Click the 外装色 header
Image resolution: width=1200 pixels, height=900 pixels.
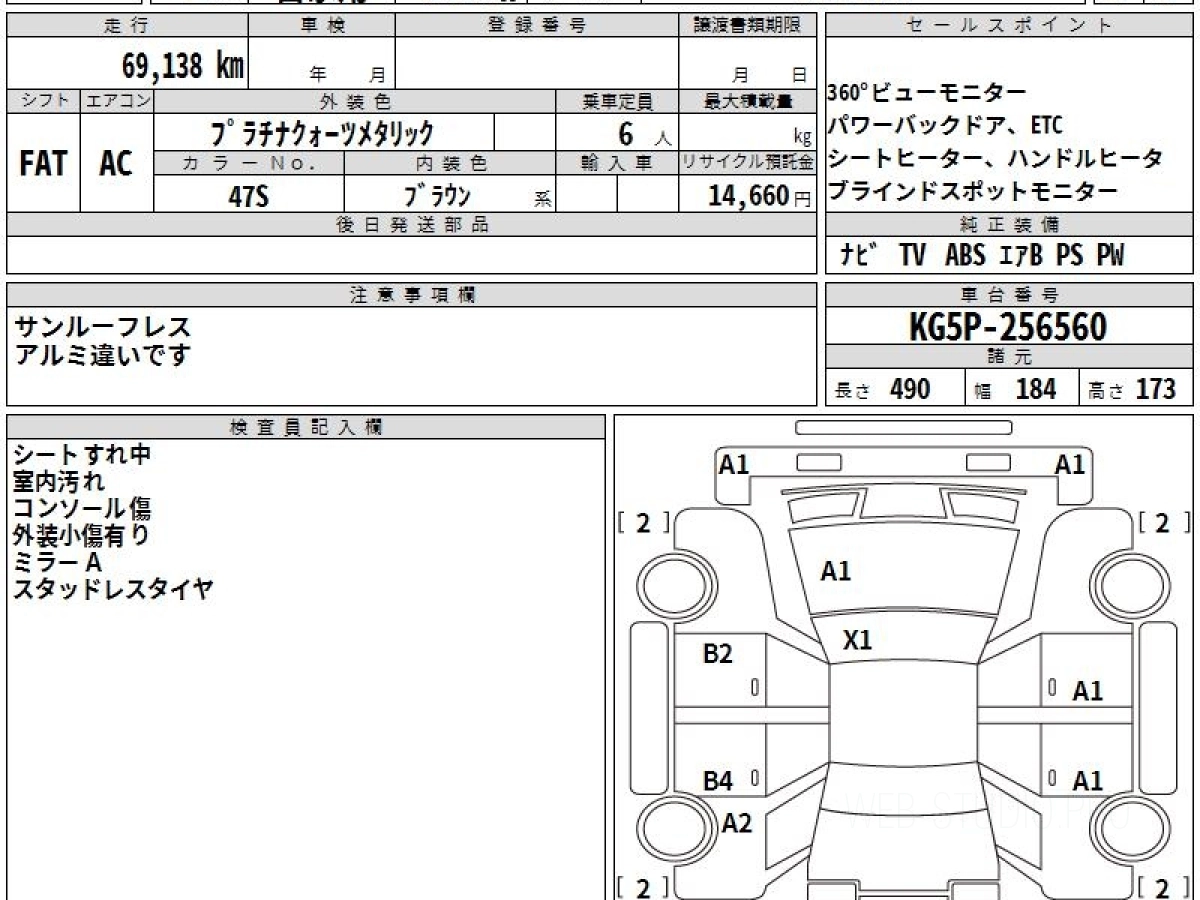[355, 101]
